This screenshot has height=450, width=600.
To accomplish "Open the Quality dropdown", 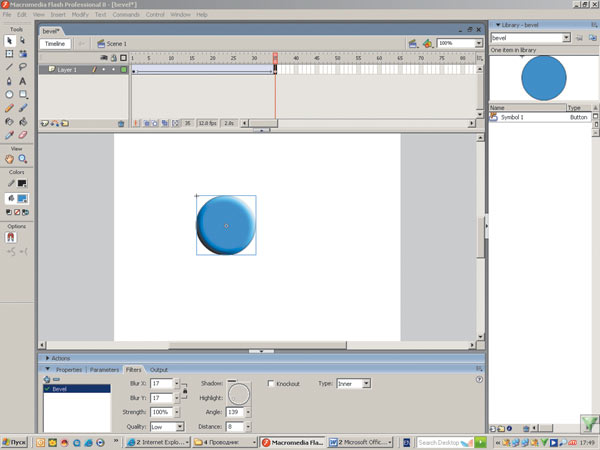I will [x=166, y=426].
